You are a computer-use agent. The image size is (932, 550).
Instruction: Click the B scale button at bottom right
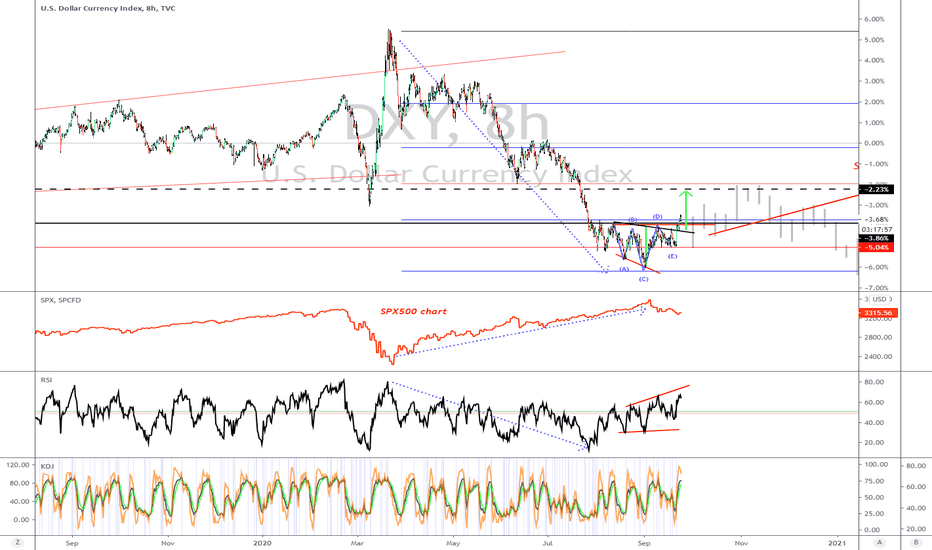tap(918, 542)
